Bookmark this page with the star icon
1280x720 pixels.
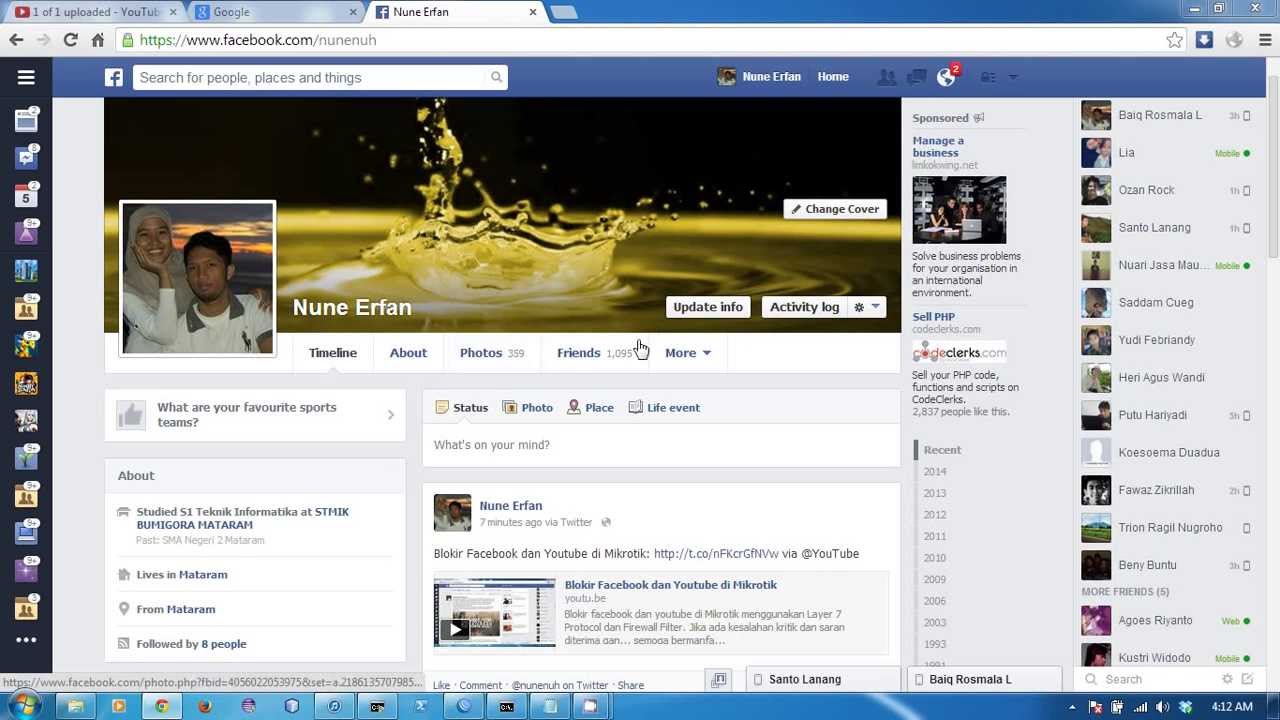pyautogui.click(x=1174, y=40)
